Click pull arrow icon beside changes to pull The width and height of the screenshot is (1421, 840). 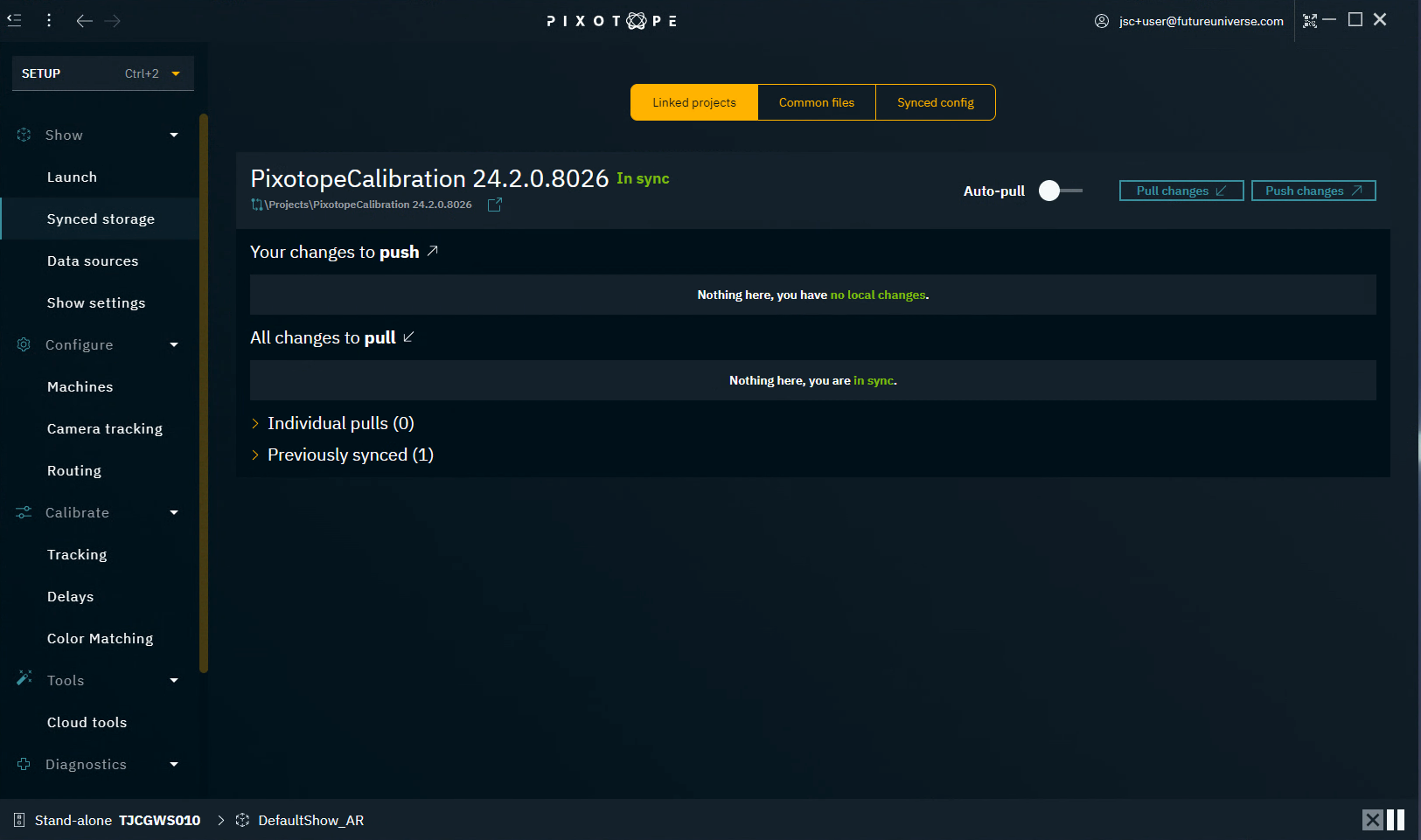[408, 337]
